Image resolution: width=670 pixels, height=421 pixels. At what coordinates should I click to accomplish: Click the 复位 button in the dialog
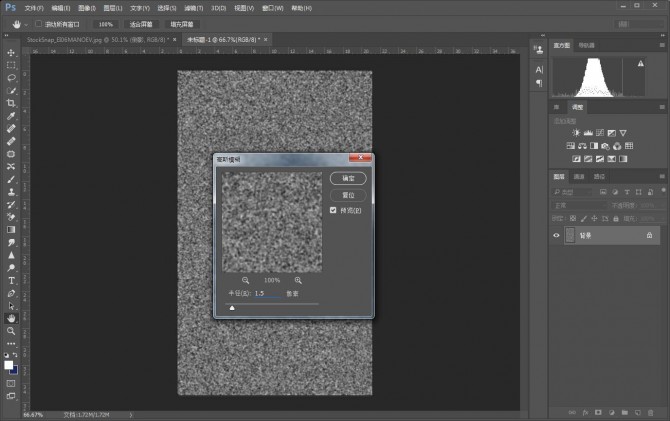pyautogui.click(x=348, y=195)
